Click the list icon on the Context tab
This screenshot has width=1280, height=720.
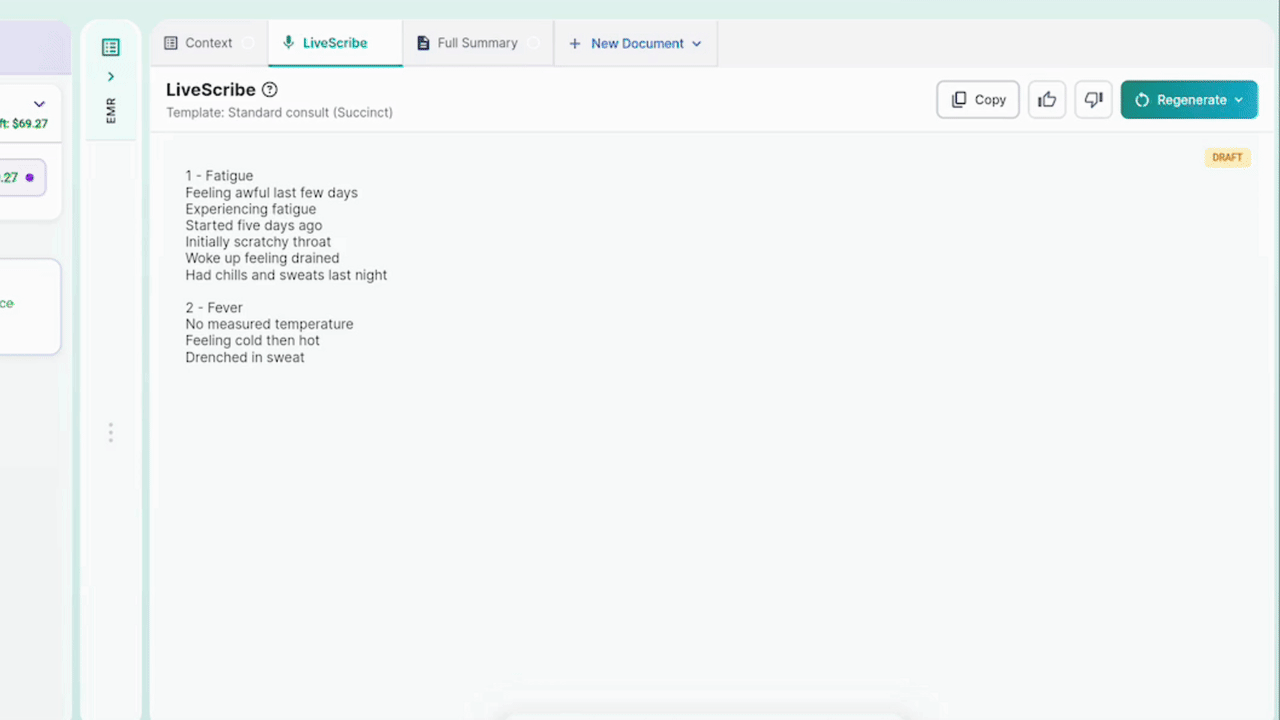[x=169, y=42]
